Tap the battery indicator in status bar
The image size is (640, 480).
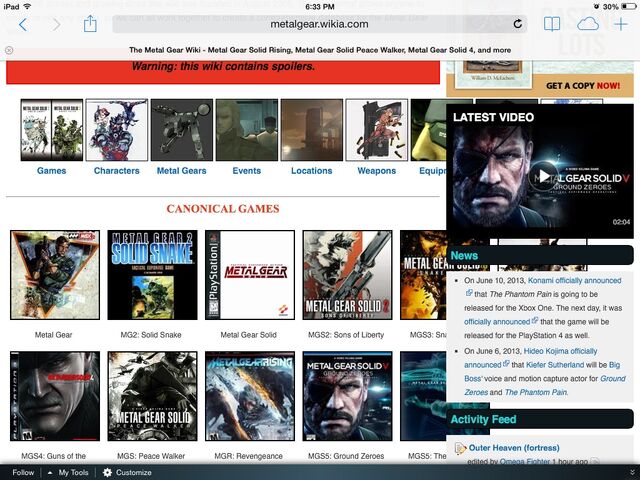629,7
